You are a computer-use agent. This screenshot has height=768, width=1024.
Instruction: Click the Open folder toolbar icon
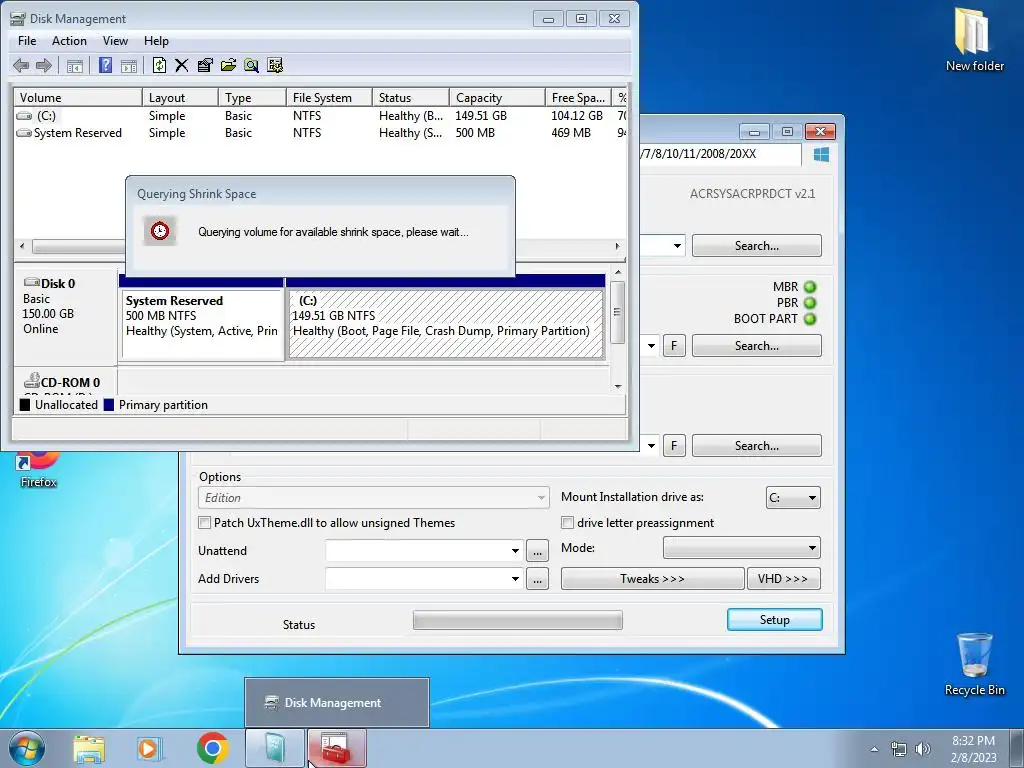(x=228, y=65)
